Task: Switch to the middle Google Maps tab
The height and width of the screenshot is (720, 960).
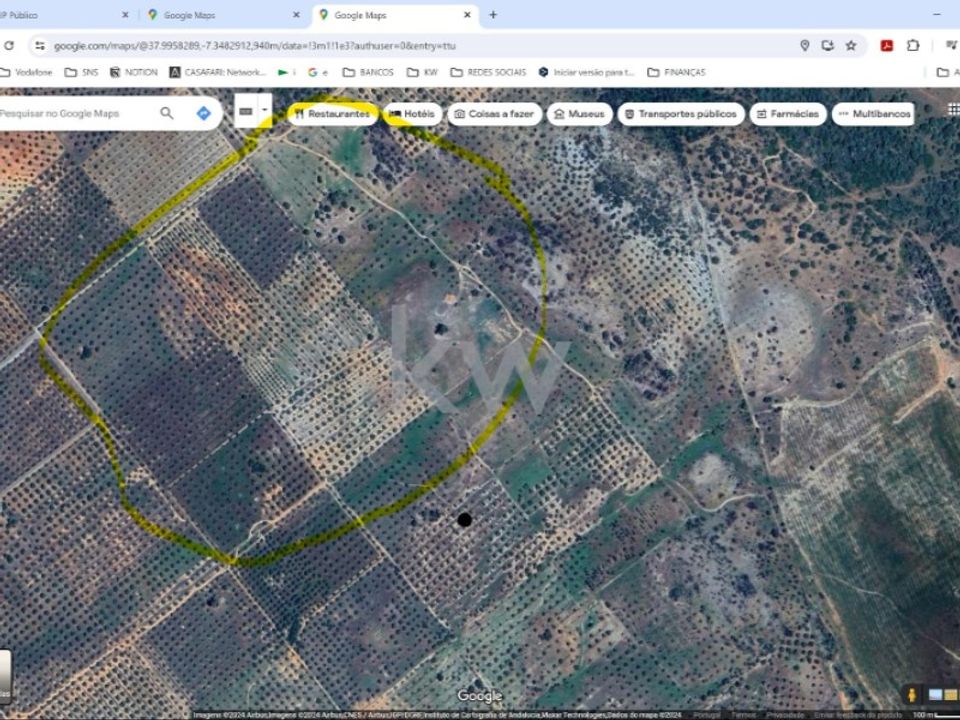Action: pyautogui.click(x=223, y=15)
